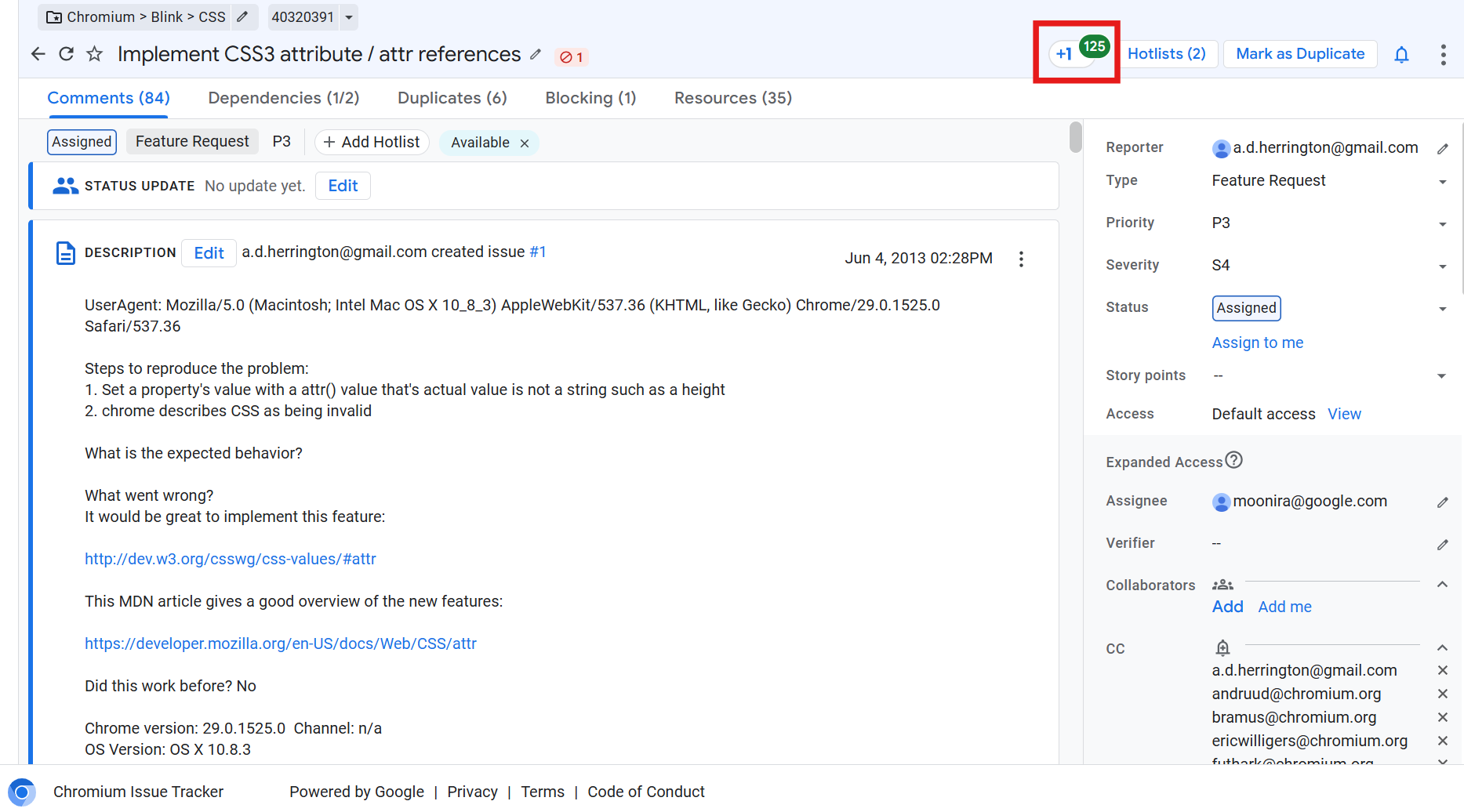Open the dropdown beside issue 40320391
This screenshot has height=812, width=1464.
point(347,16)
